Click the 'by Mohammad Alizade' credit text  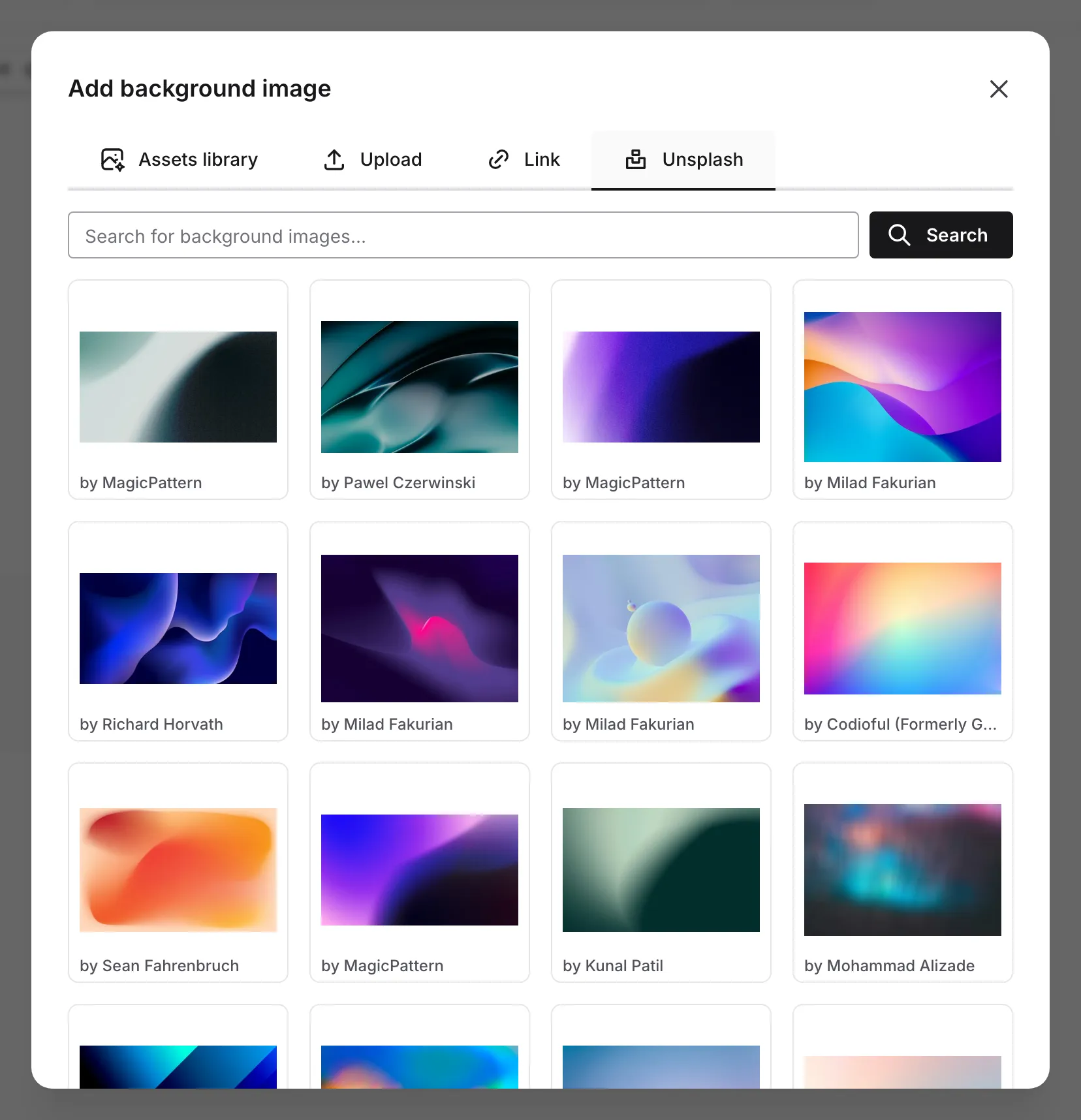889,966
